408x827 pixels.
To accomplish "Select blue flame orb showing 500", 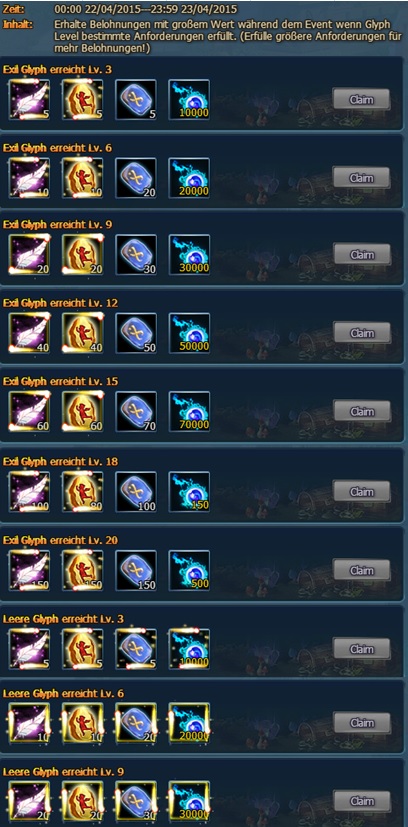I will coord(189,571).
